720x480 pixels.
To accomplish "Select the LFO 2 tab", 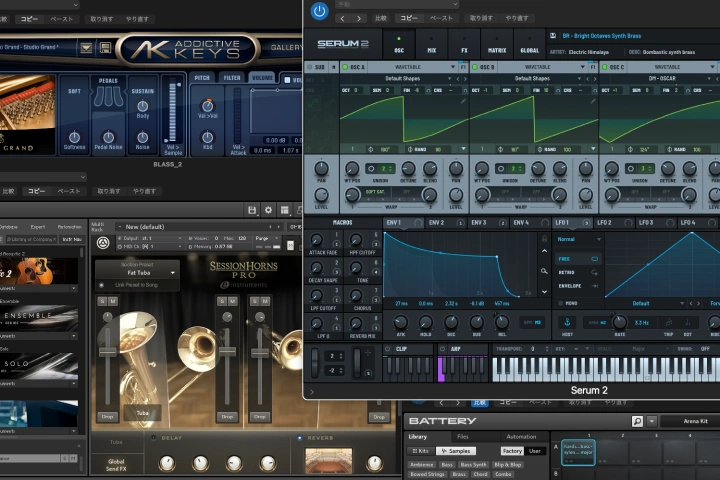I will (x=614, y=223).
